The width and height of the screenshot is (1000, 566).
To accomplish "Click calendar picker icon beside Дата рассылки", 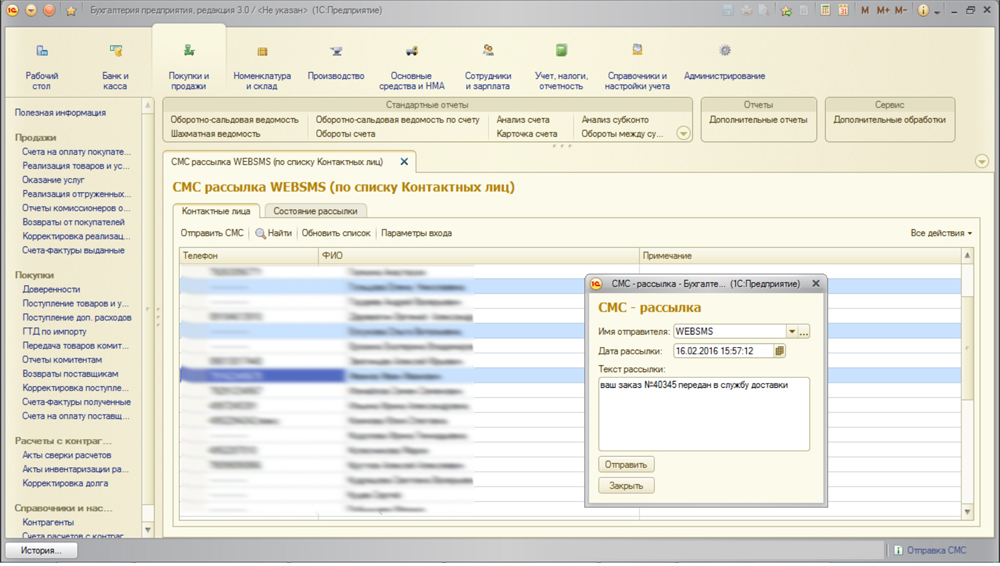I will pyautogui.click(x=779, y=350).
